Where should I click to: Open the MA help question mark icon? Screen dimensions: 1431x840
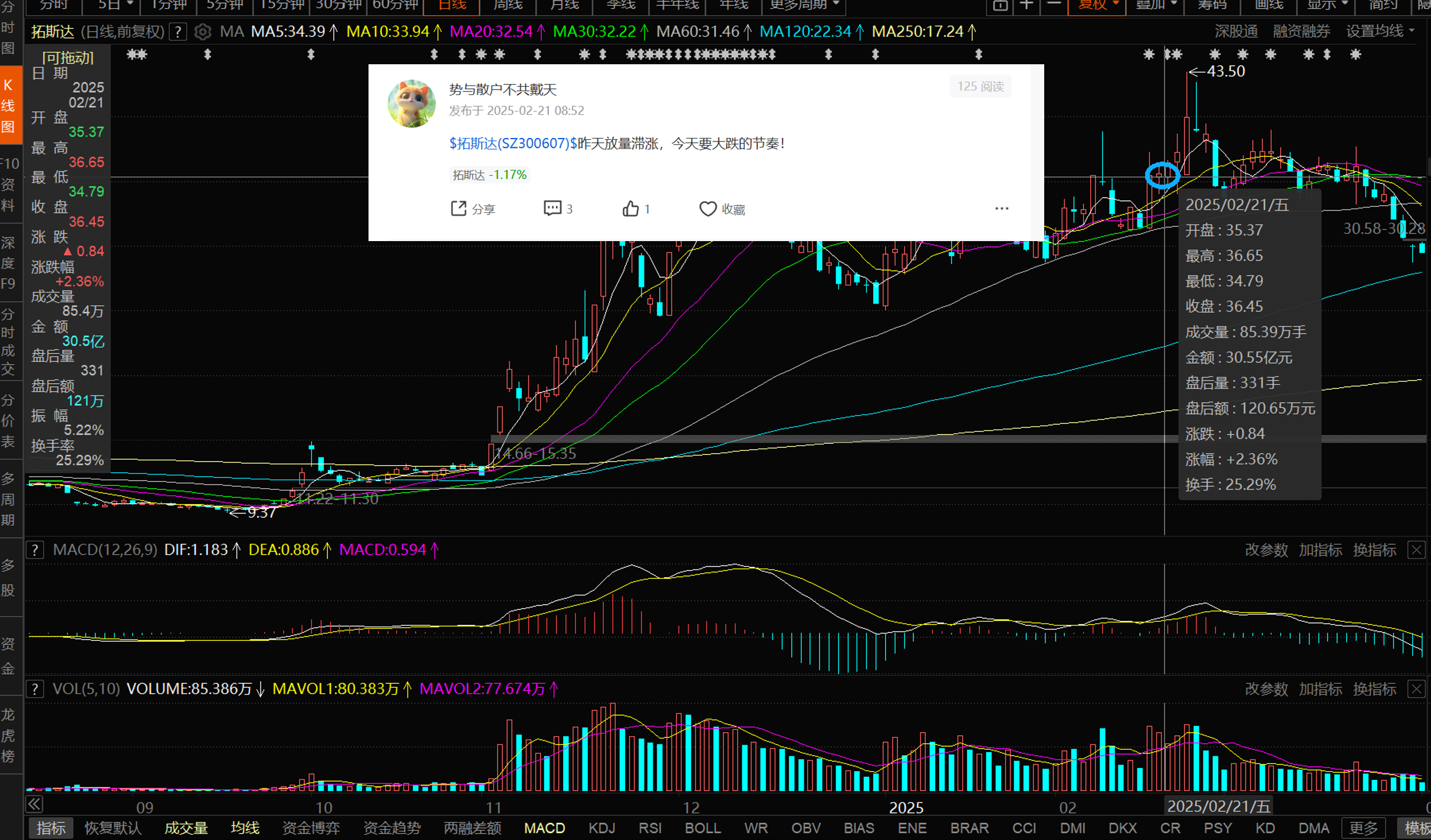tap(177, 32)
